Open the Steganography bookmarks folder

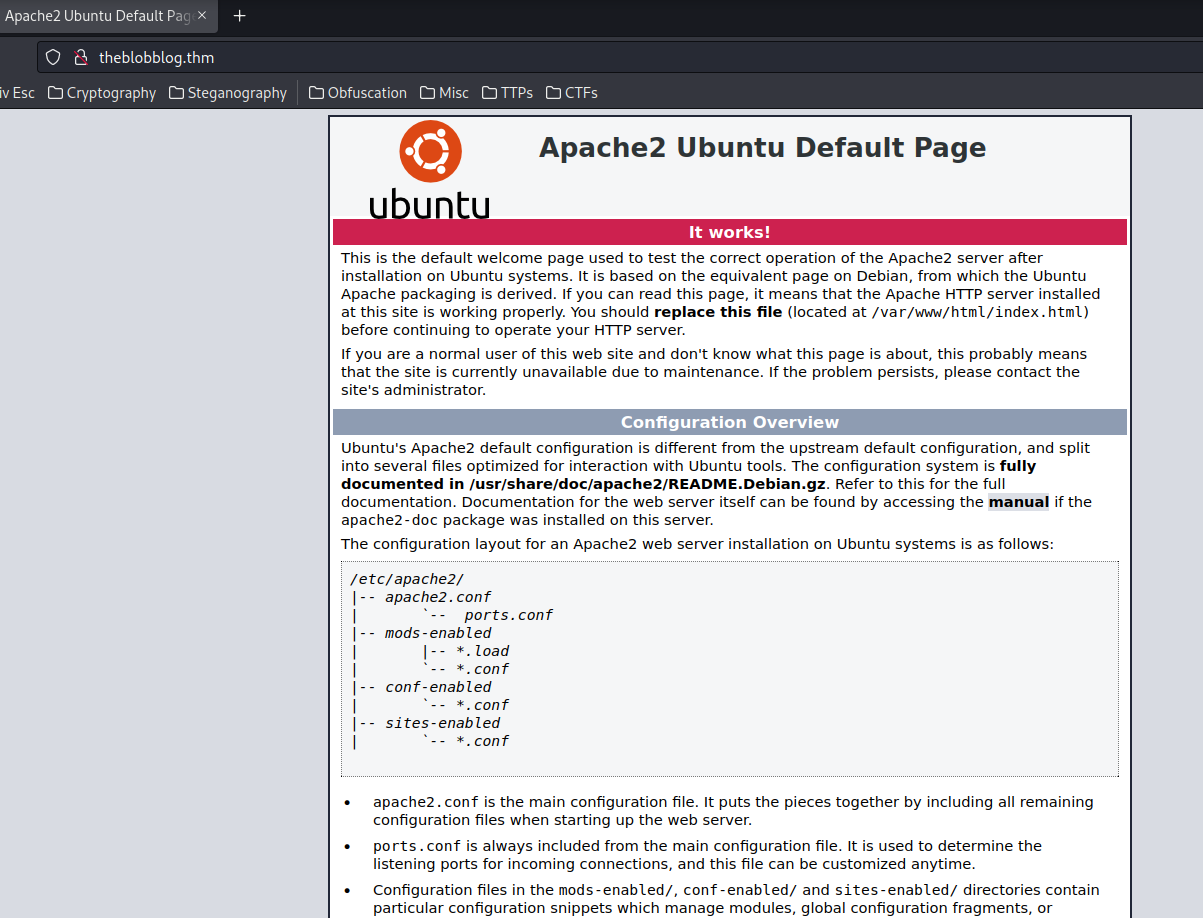click(x=228, y=93)
